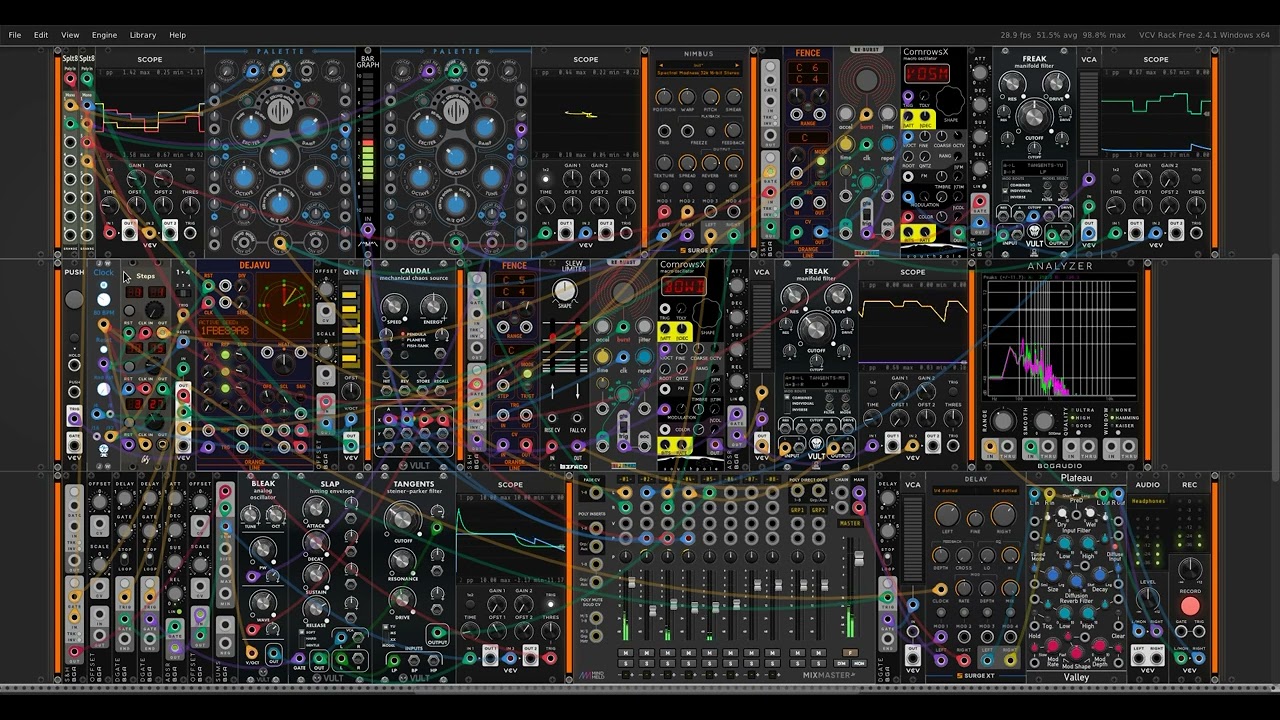The height and width of the screenshot is (720, 1280).
Task: Click the SMEAR knob on Nimbus
Action: [x=734, y=97]
